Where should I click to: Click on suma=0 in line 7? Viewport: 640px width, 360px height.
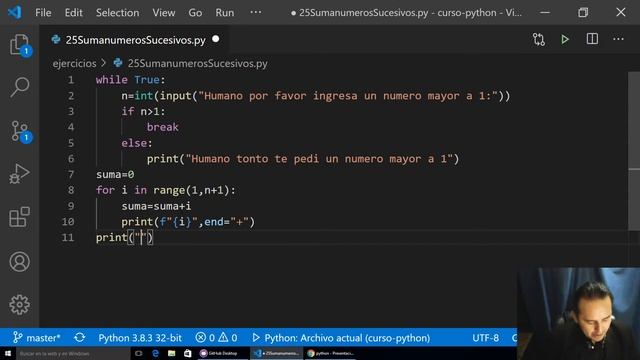click(115, 175)
